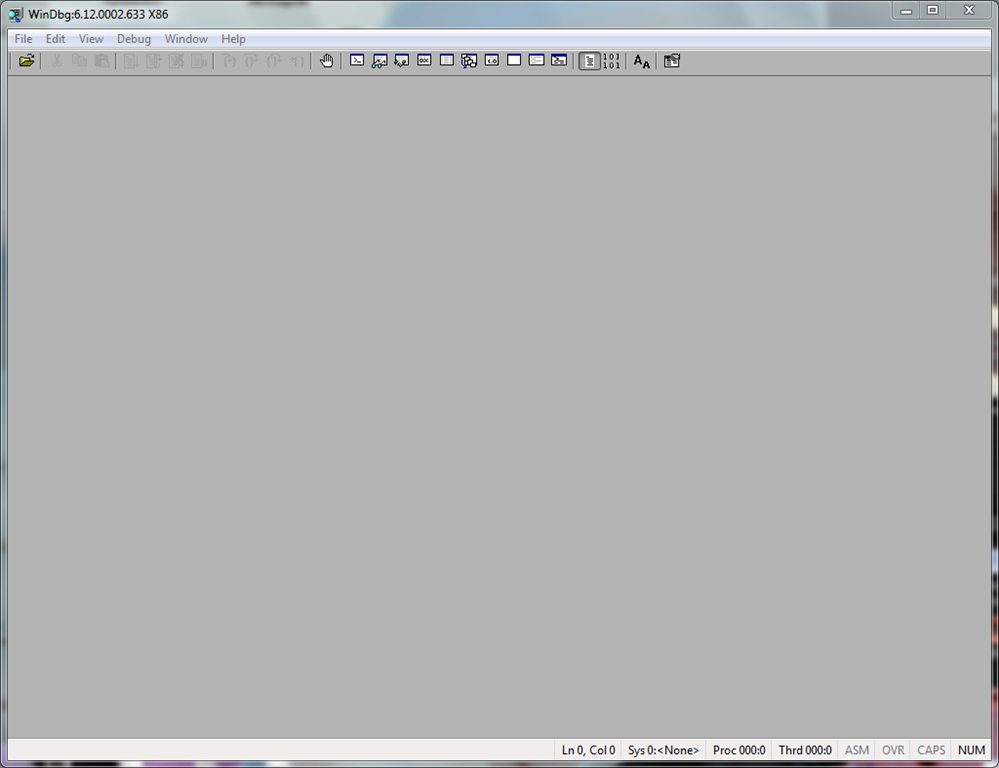Open the Font settings (AA) icon
The image size is (999, 768).
click(x=642, y=61)
